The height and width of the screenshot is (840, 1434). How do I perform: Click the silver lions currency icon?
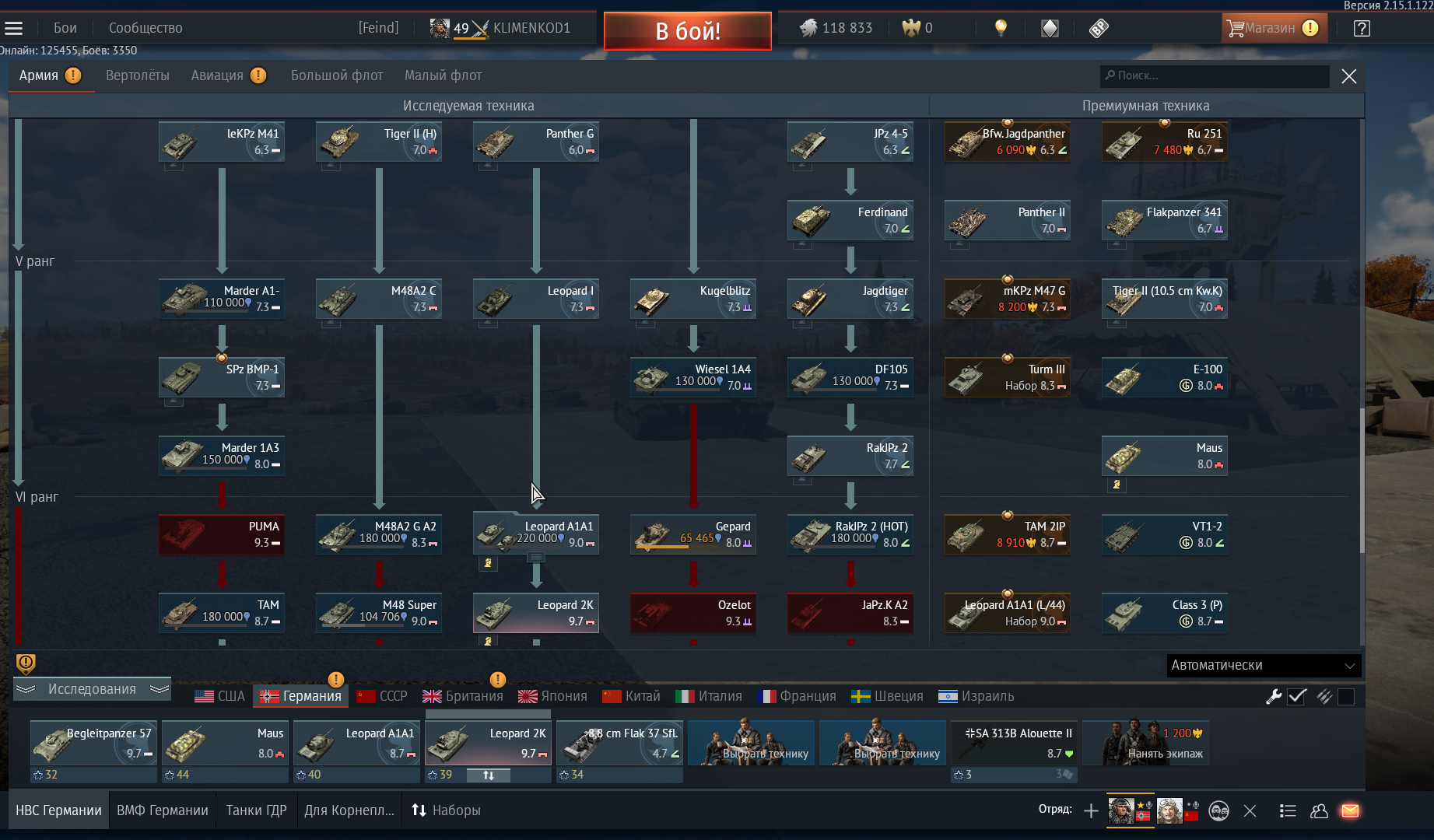[808, 28]
